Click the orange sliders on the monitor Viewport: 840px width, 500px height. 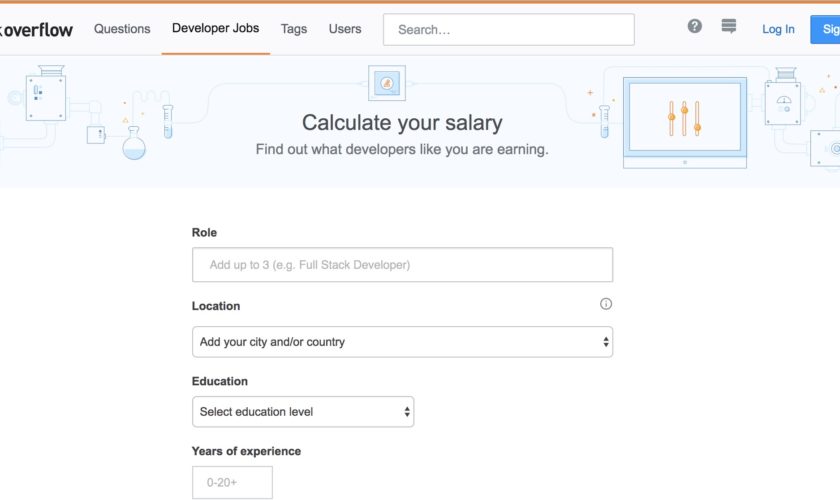point(685,117)
